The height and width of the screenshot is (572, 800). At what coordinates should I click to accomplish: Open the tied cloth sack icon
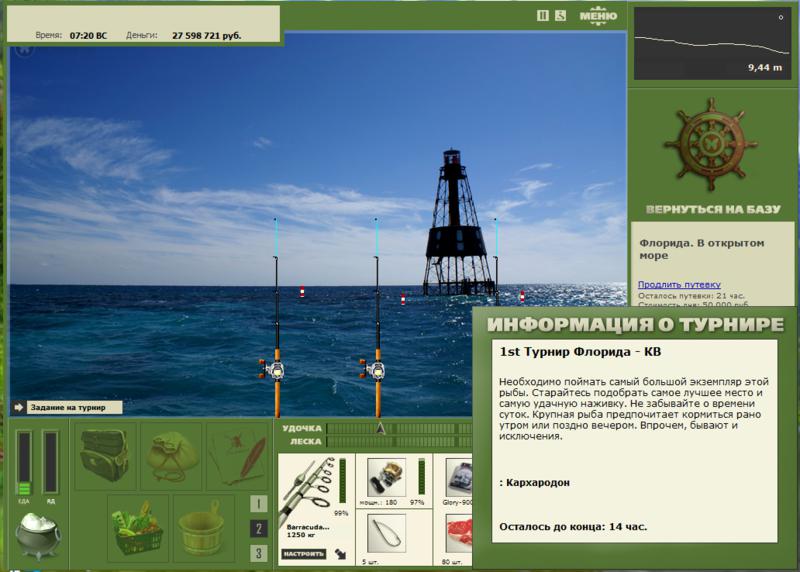(172, 455)
